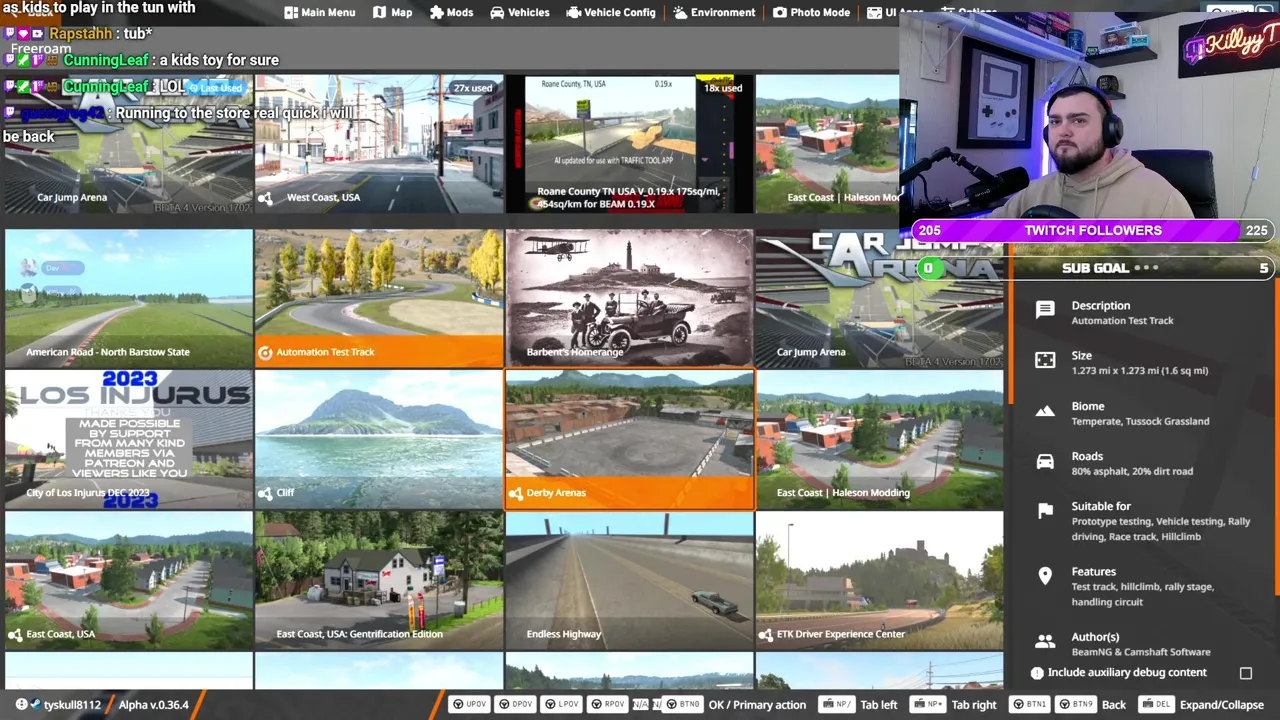Open the Roane County TN USA map
The width and height of the screenshot is (1280, 720).
coord(630,143)
